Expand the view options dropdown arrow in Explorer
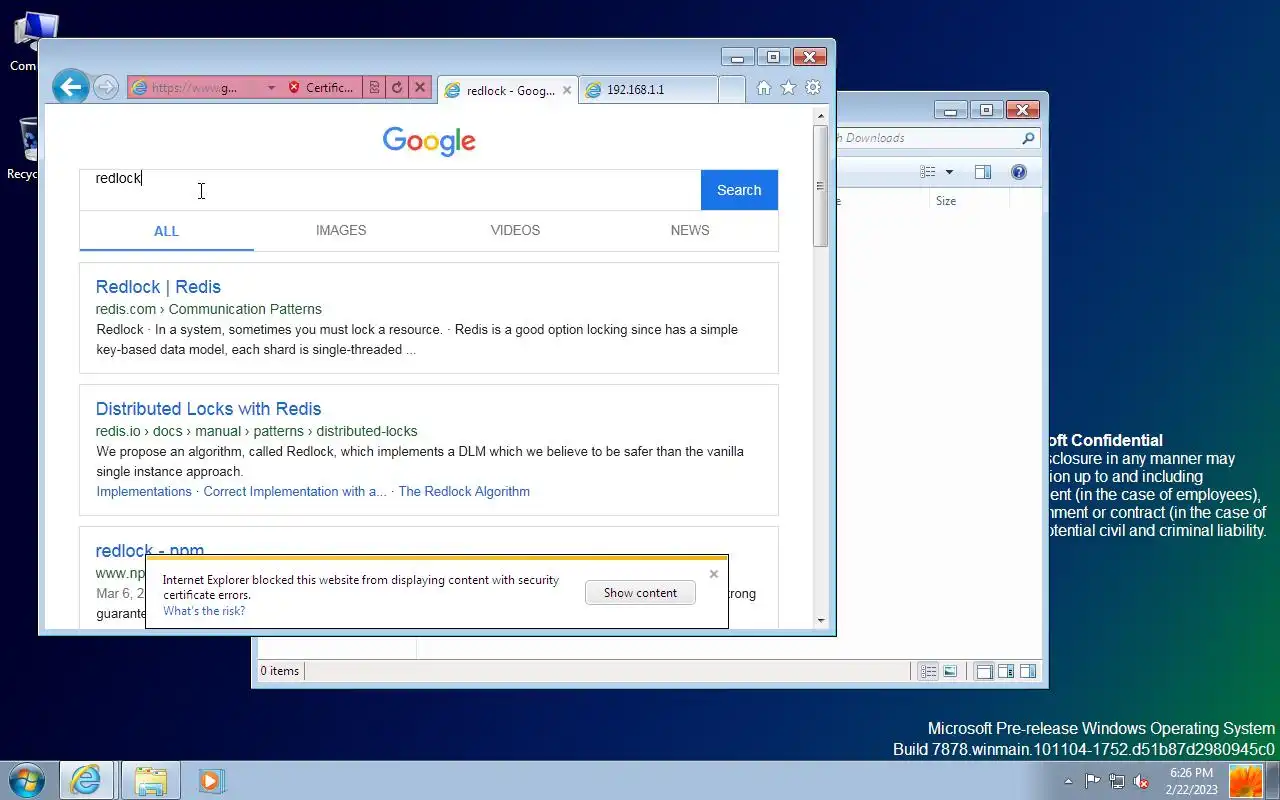Viewport: 1280px width, 800px height. pos(949,172)
